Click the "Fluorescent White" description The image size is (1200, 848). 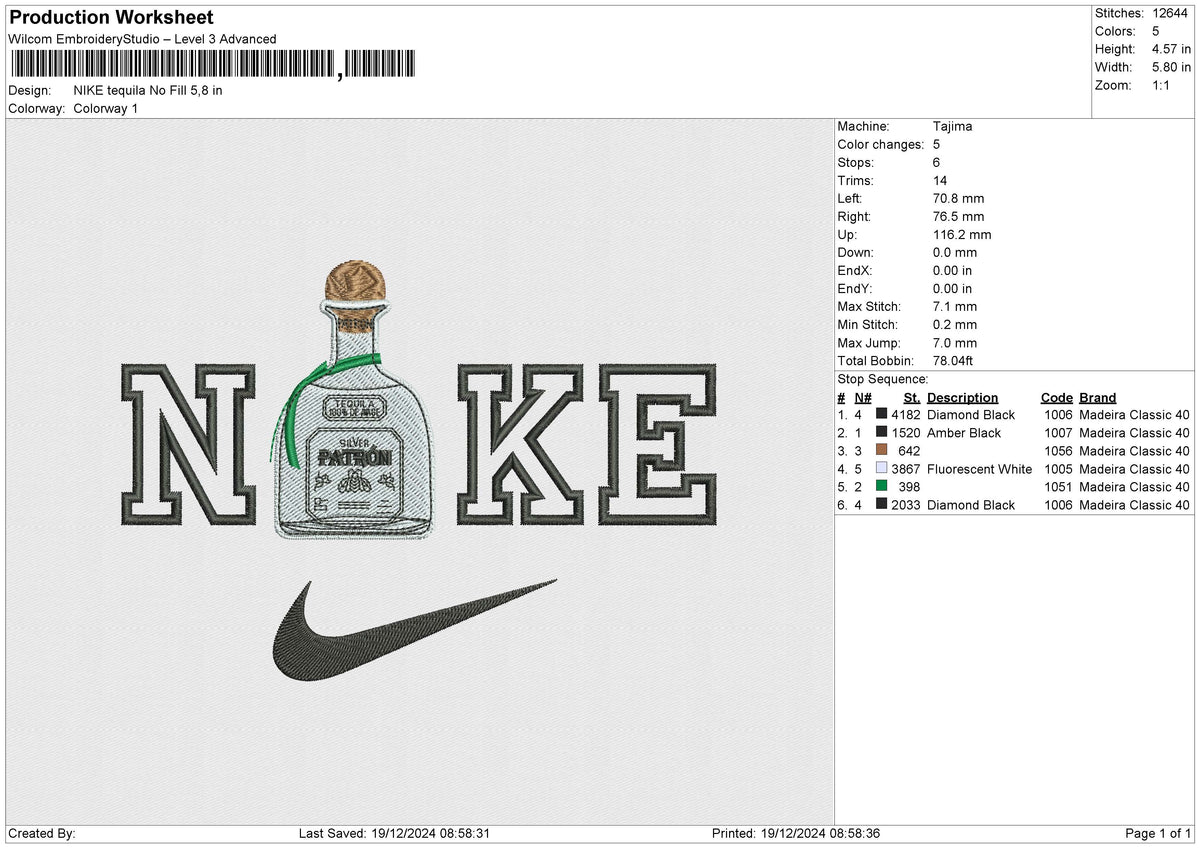[x=979, y=469]
